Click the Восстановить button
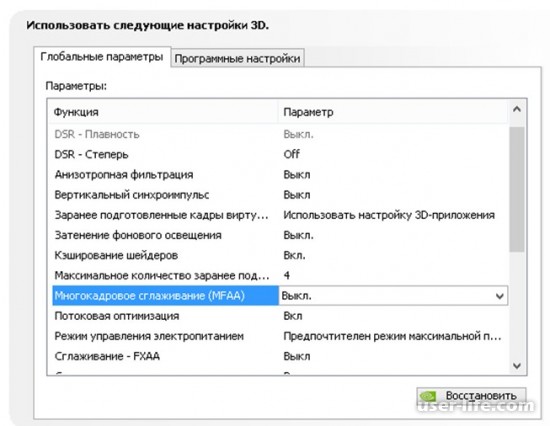This screenshot has width=550, height=426. (471, 396)
